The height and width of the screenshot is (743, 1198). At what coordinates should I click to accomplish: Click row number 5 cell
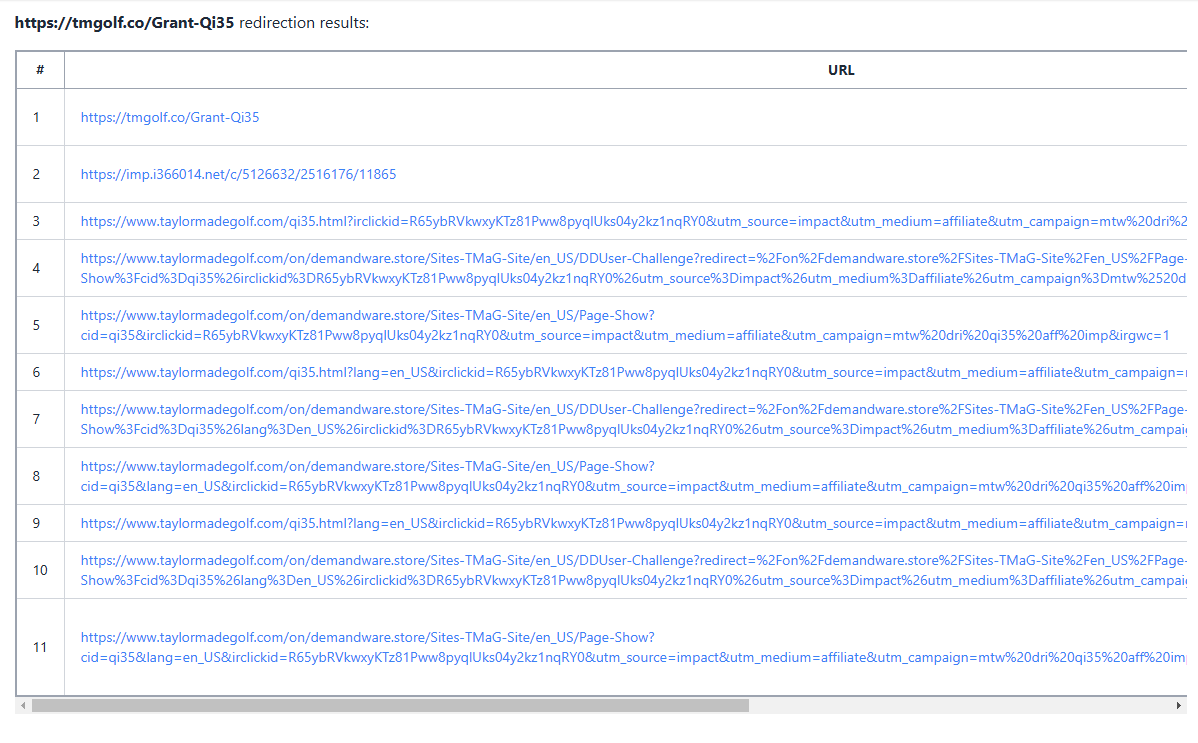40,325
